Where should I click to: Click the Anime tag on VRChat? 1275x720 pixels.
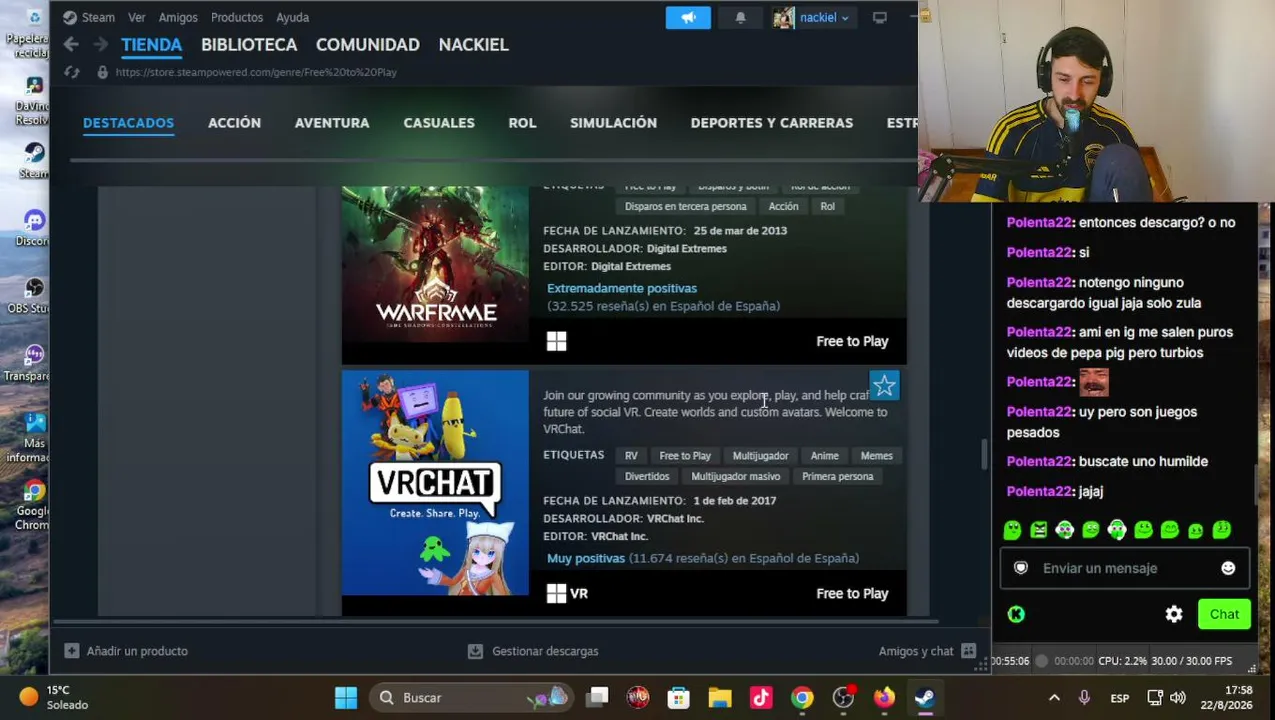[824, 456]
